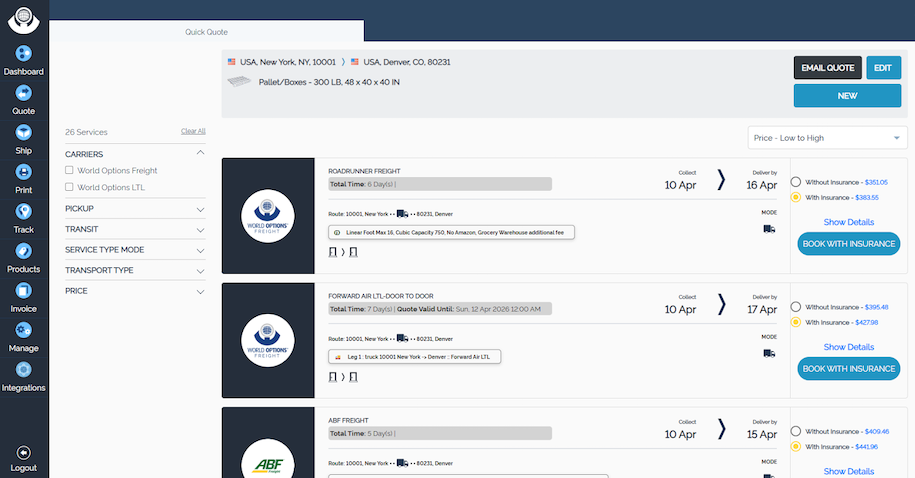Click the Logout arrow icon

pyautogui.click(x=24, y=453)
